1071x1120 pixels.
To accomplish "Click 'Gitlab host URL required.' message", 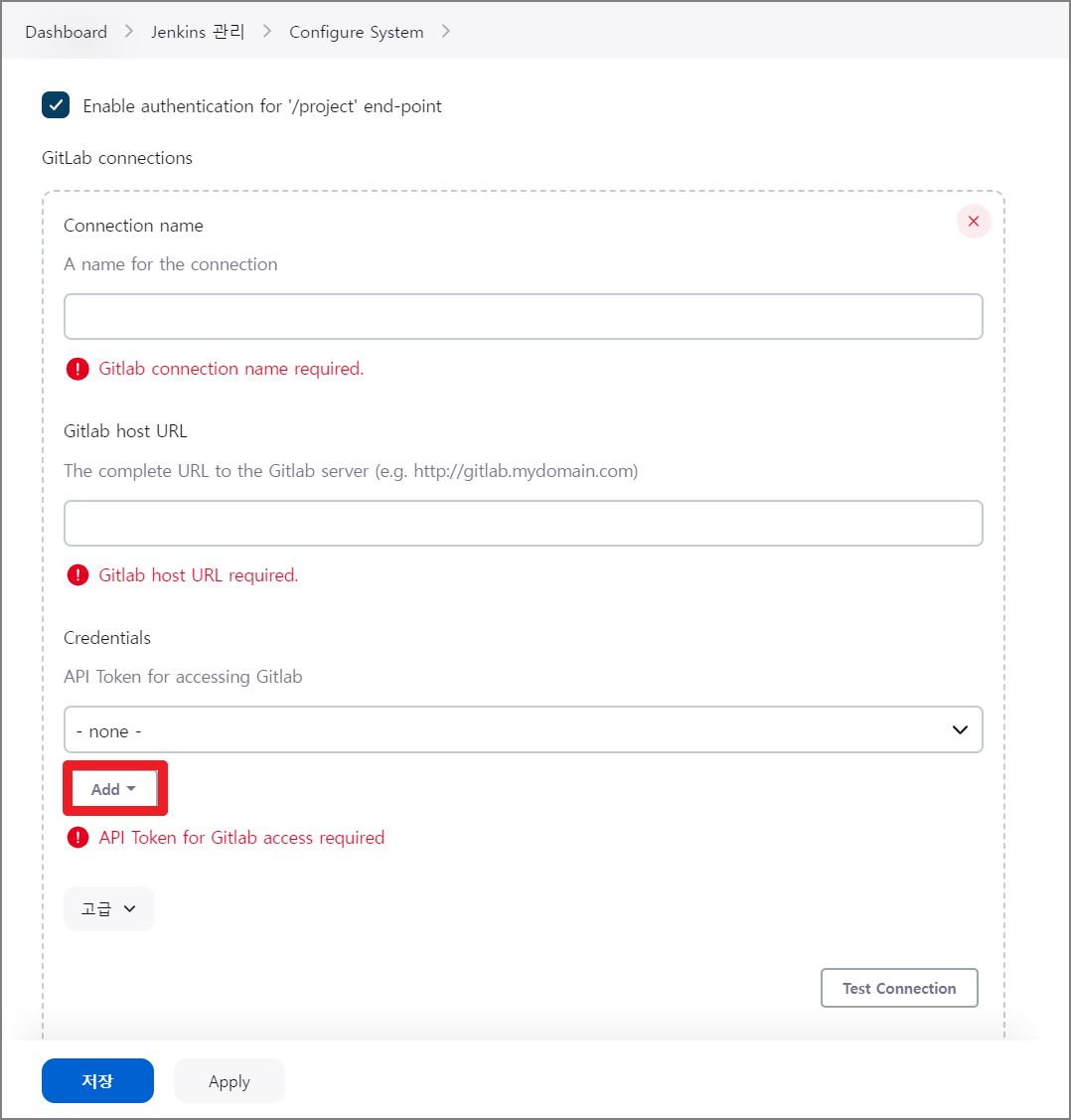I will pyautogui.click(x=199, y=575).
